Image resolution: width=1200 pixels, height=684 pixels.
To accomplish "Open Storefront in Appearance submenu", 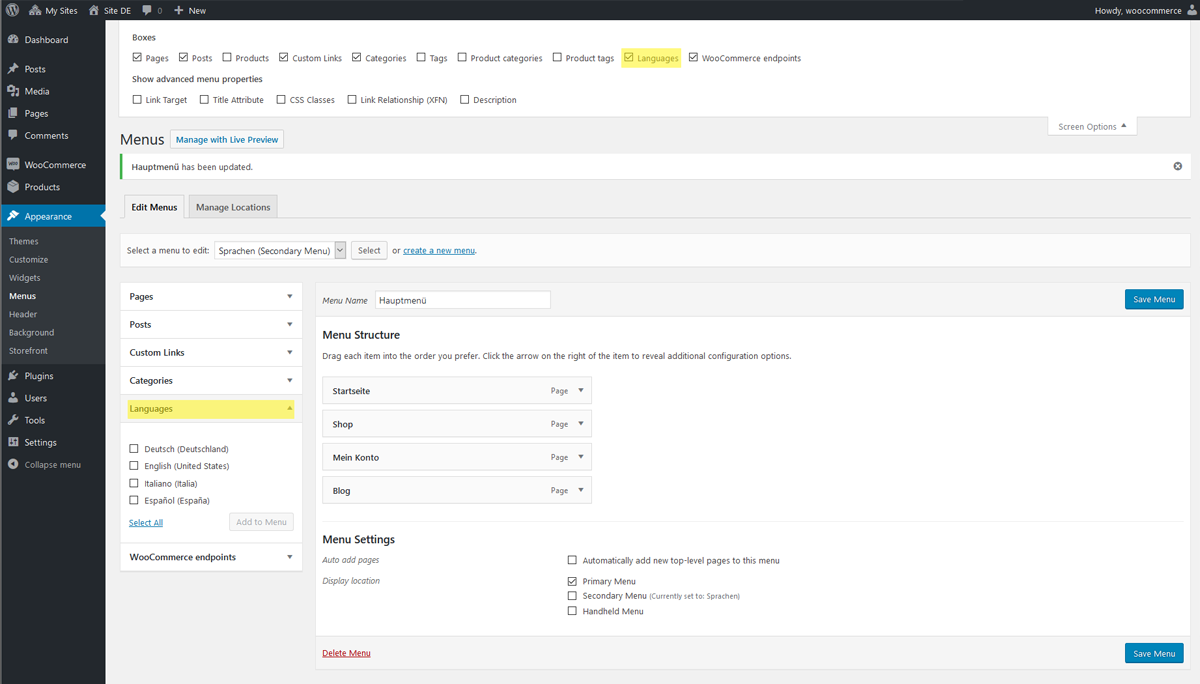I will coord(29,351).
